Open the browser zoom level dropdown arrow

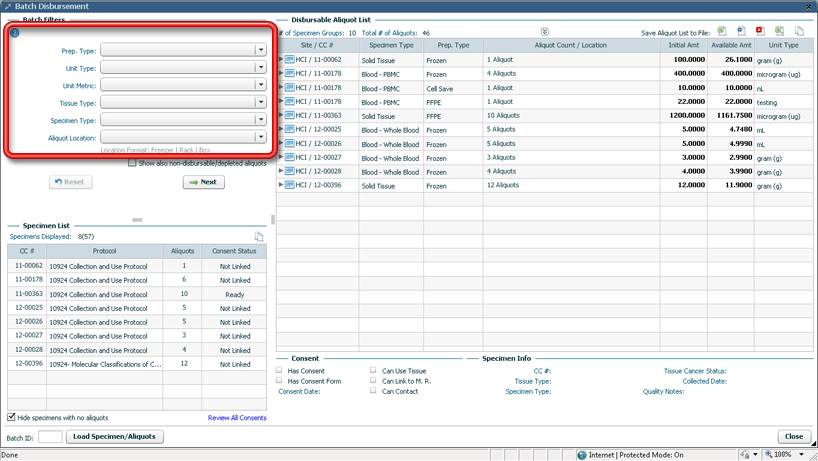tap(801, 455)
